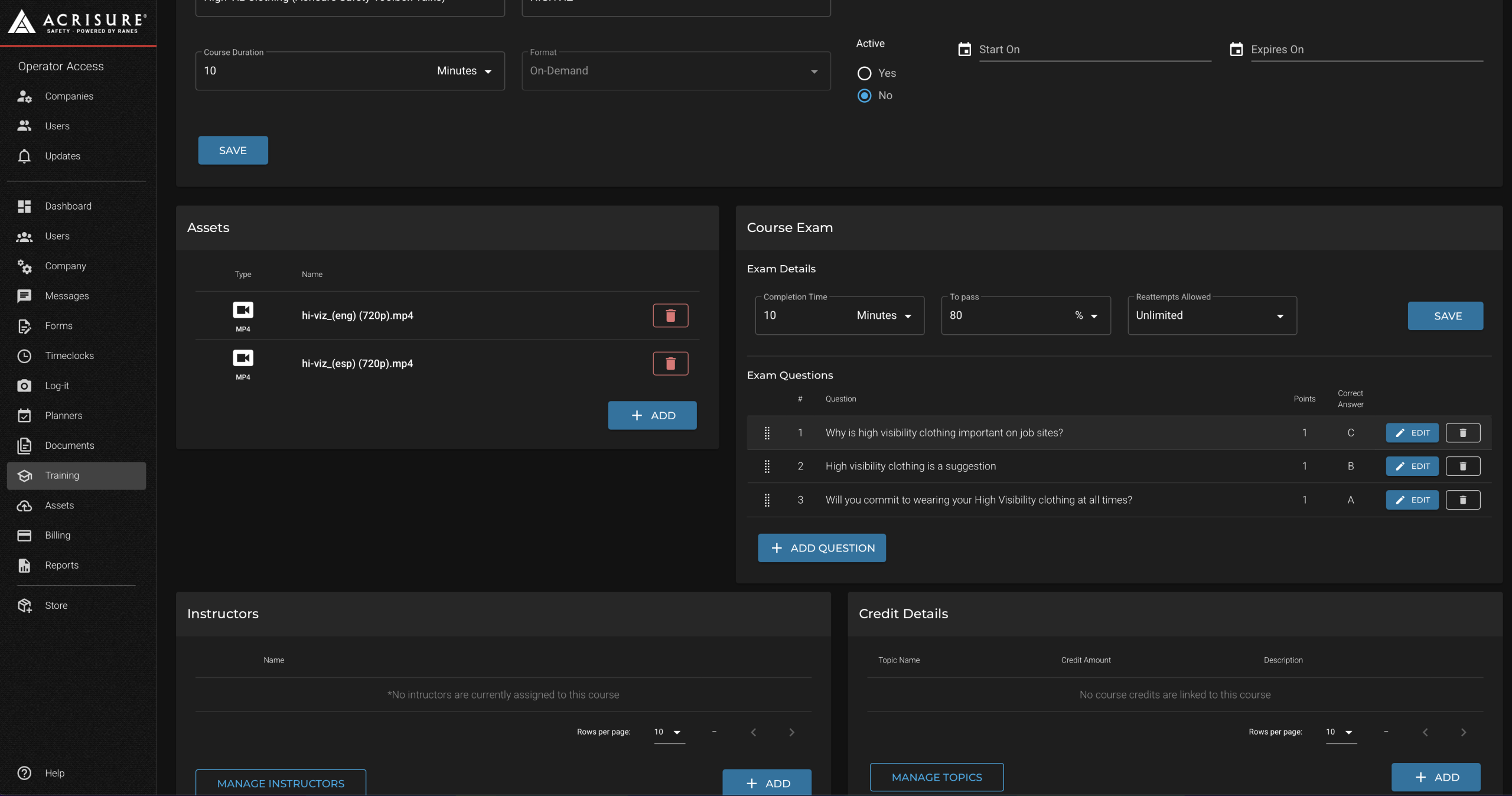Click the Help question mark icon
This screenshot has height=796, width=1512.
[x=24, y=773]
